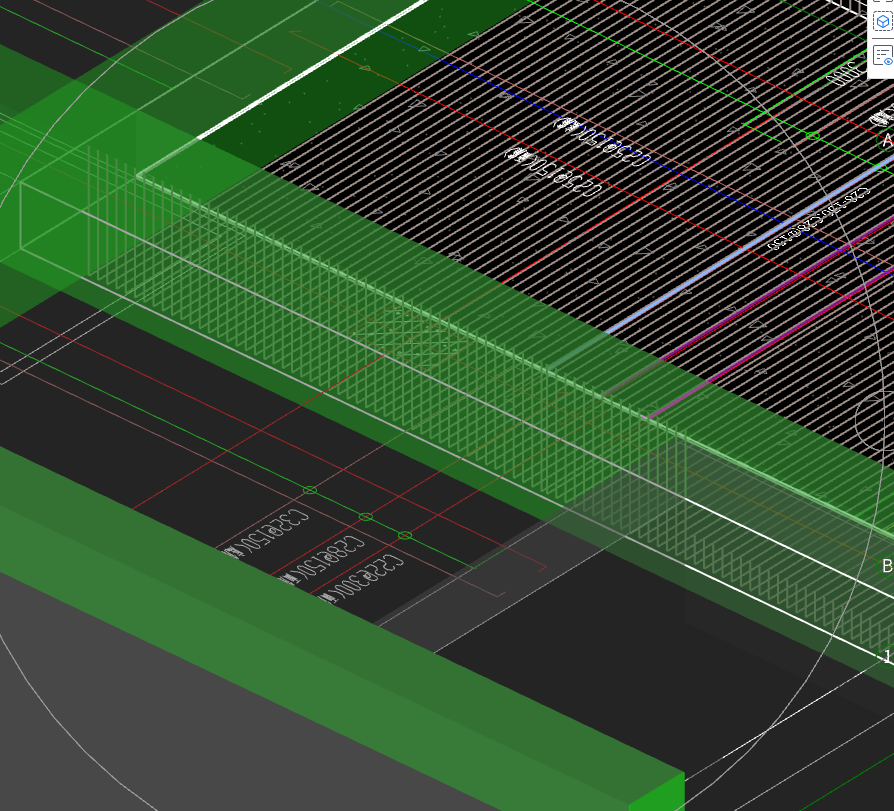
Task: Click the blue 3D cube view icon
Action: 883,22
